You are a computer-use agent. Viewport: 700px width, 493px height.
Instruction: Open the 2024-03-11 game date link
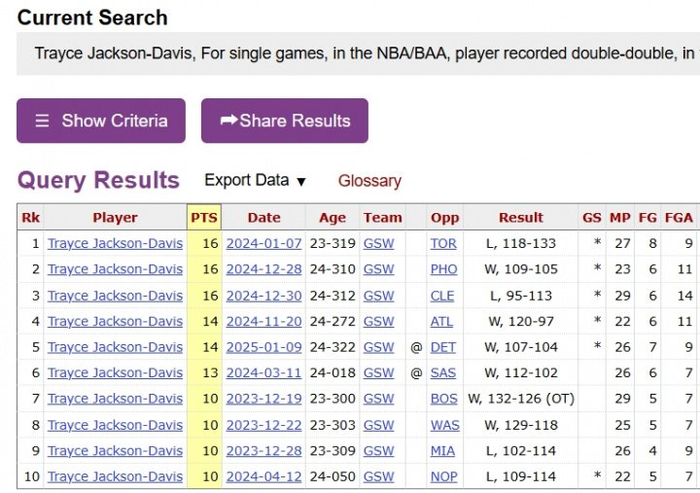pyautogui.click(x=264, y=373)
